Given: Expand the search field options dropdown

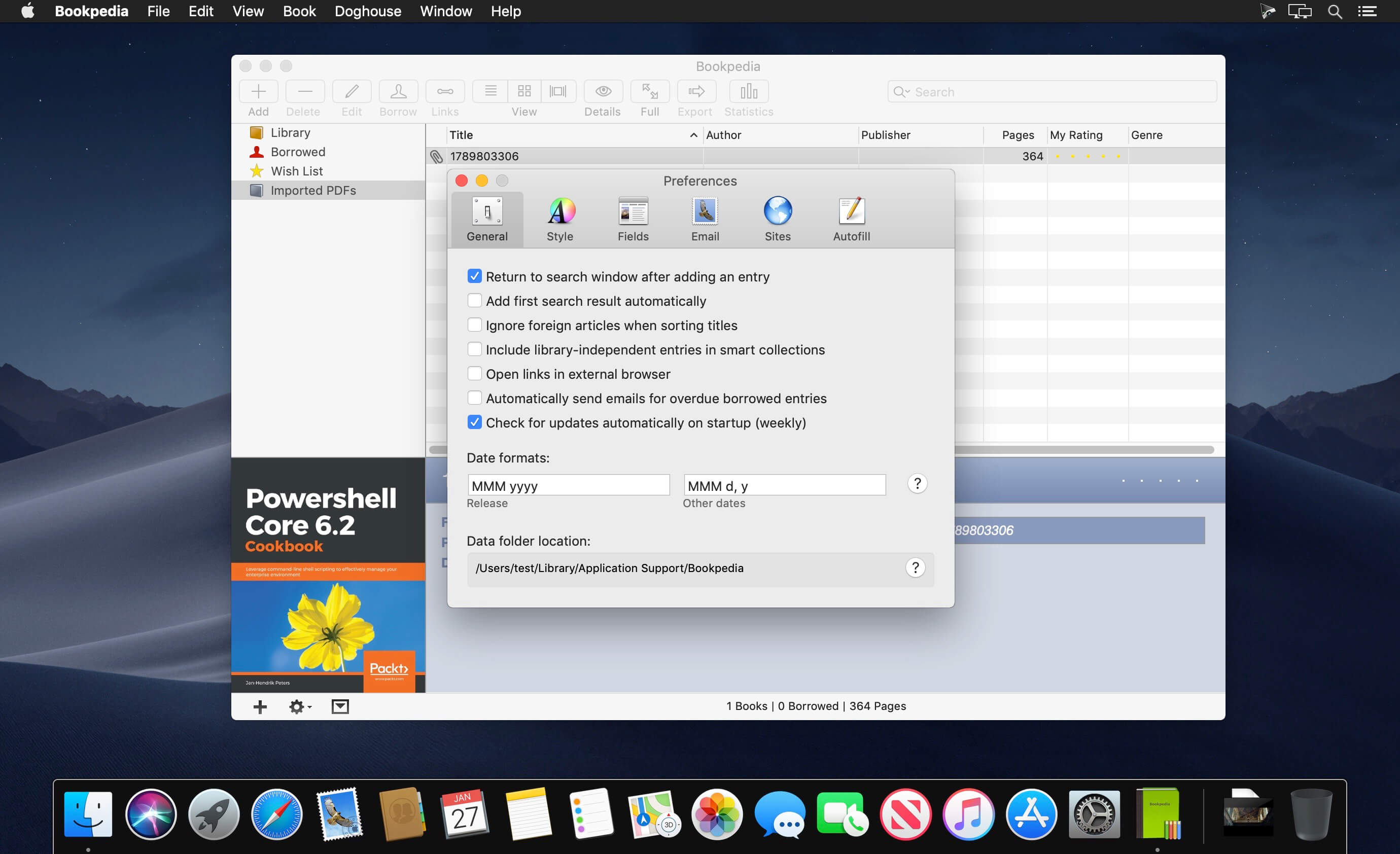Looking at the screenshot, I should [x=902, y=92].
